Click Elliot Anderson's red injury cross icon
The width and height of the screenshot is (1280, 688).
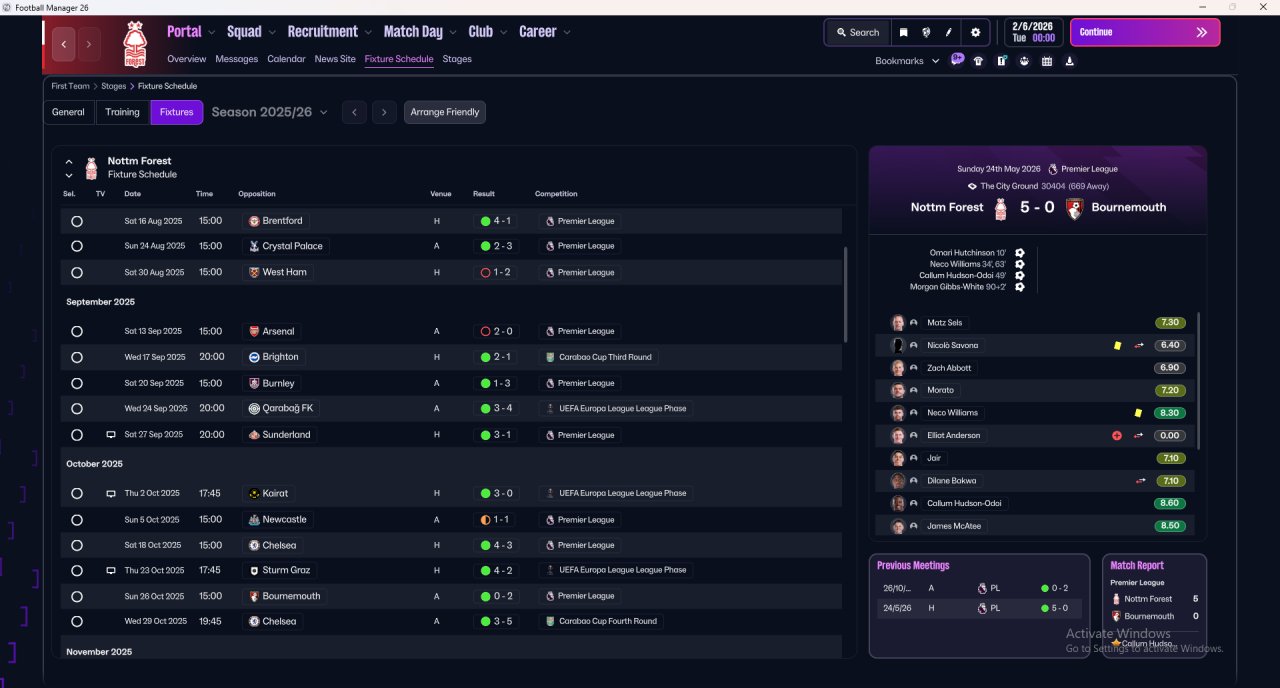(x=1117, y=436)
